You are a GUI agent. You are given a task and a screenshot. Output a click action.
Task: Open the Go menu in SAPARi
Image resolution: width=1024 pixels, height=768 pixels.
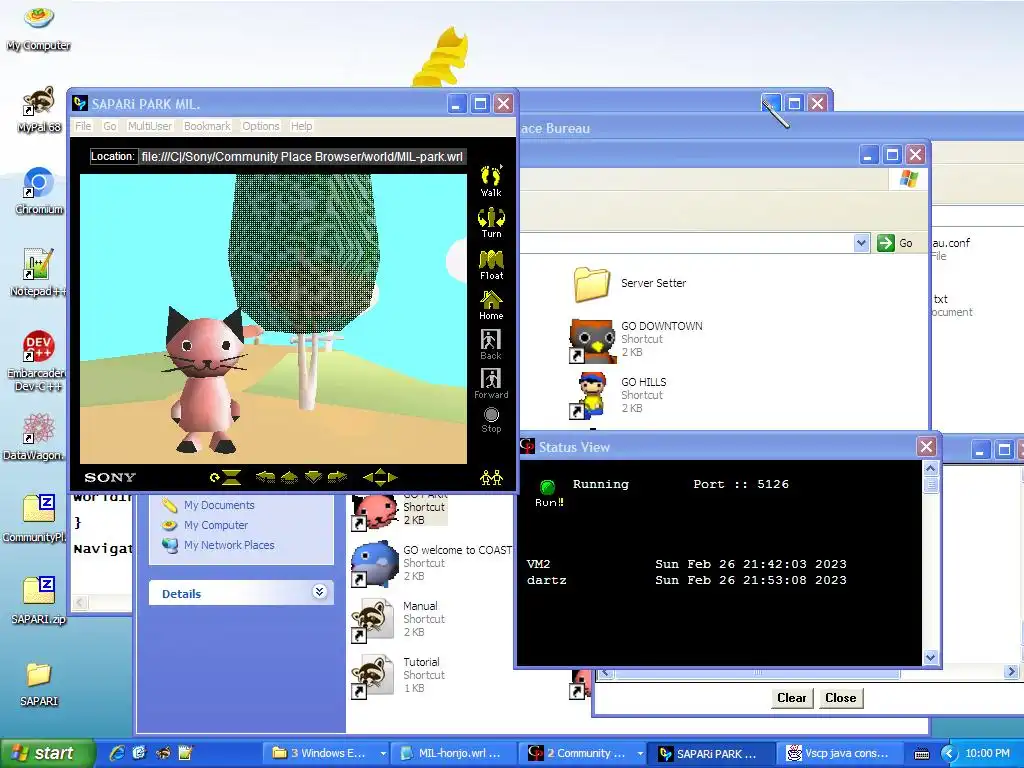[x=110, y=126]
